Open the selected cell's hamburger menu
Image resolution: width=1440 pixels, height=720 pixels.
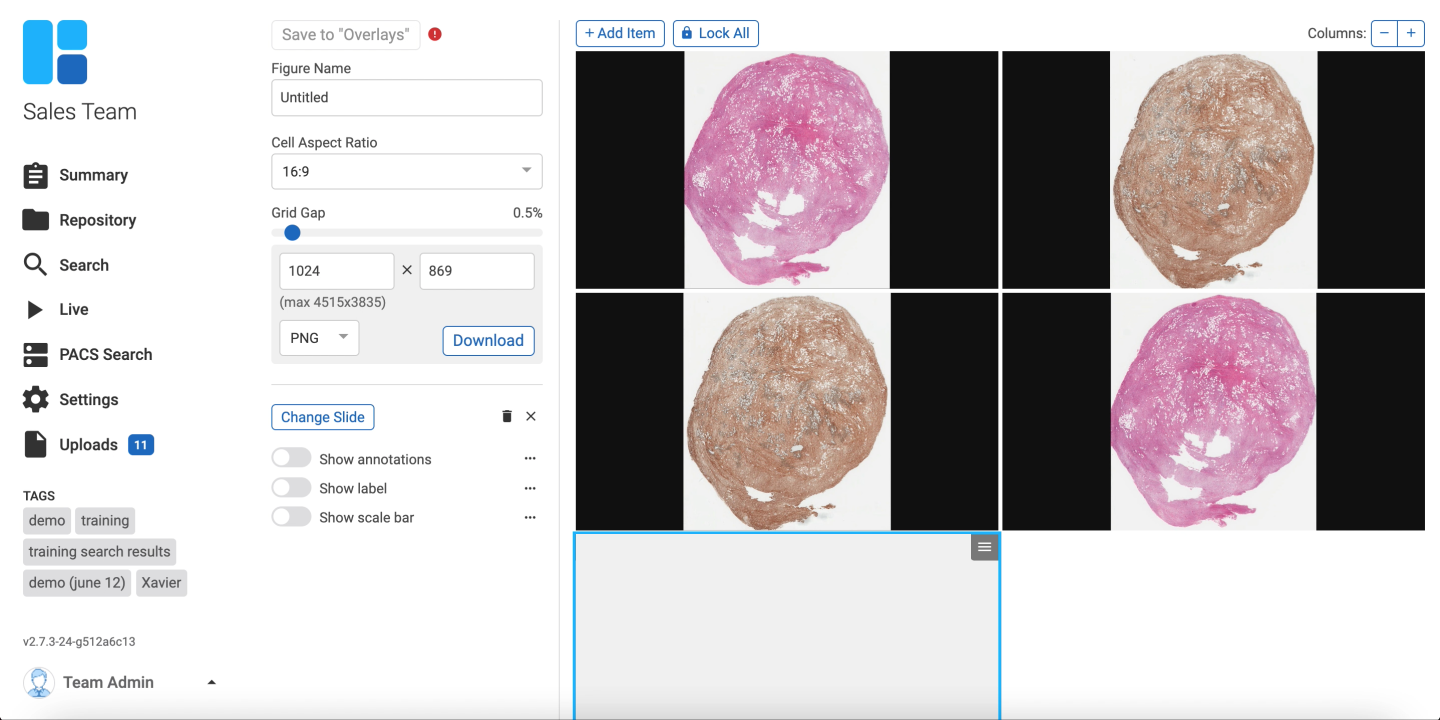pos(985,547)
